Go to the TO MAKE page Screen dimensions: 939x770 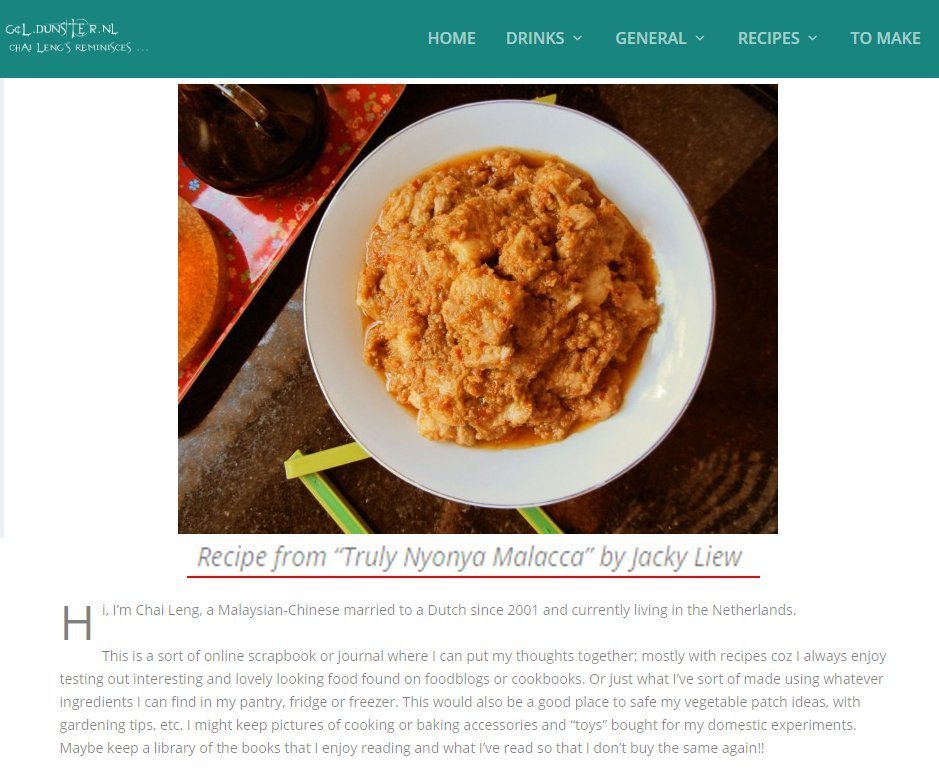click(x=885, y=38)
